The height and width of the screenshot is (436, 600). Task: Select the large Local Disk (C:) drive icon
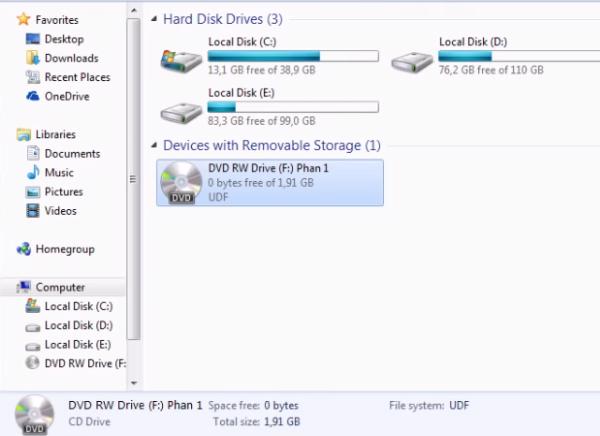[181, 60]
